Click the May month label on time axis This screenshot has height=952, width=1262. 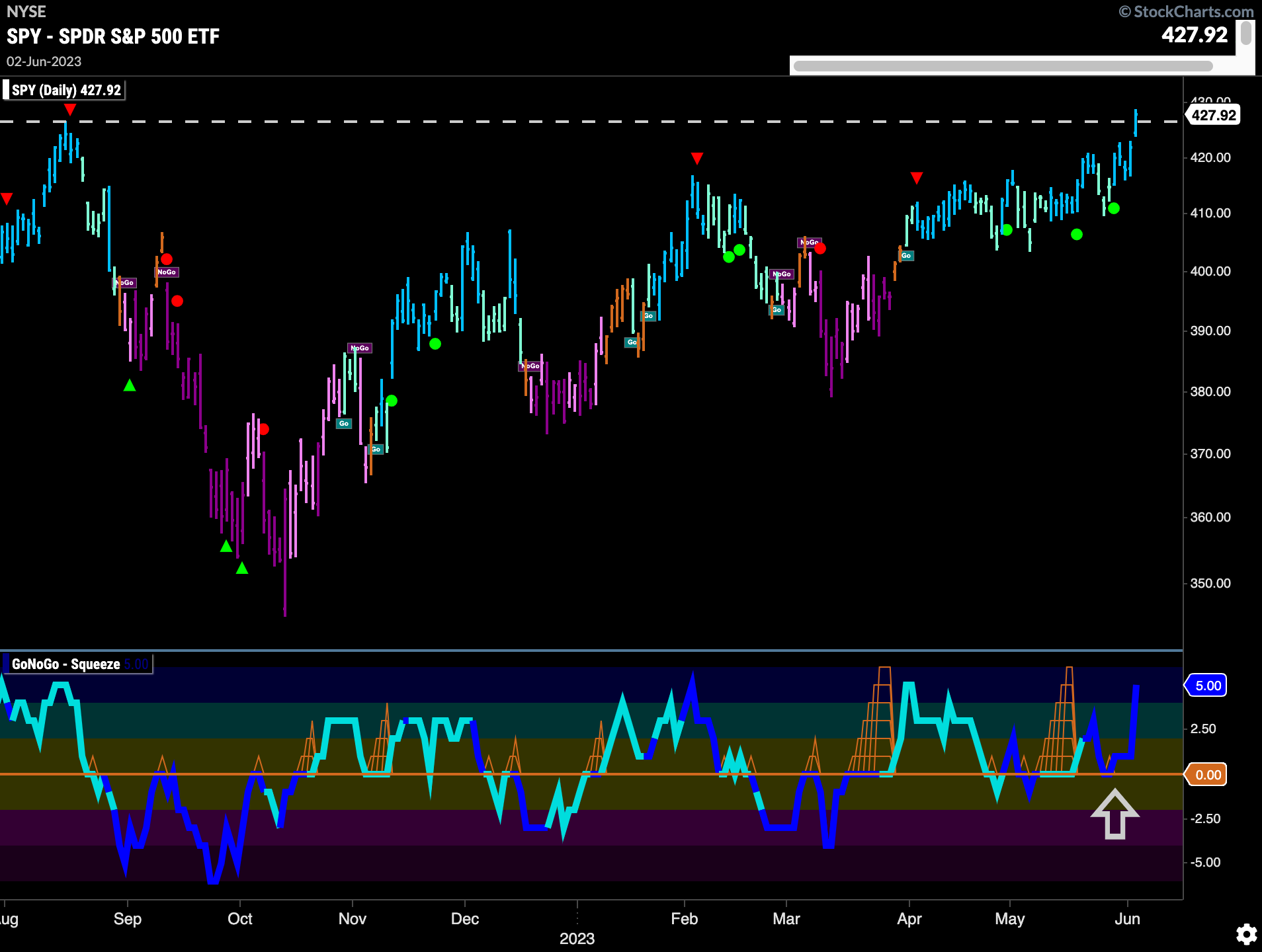pyautogui.click(x=1009, y=919)
